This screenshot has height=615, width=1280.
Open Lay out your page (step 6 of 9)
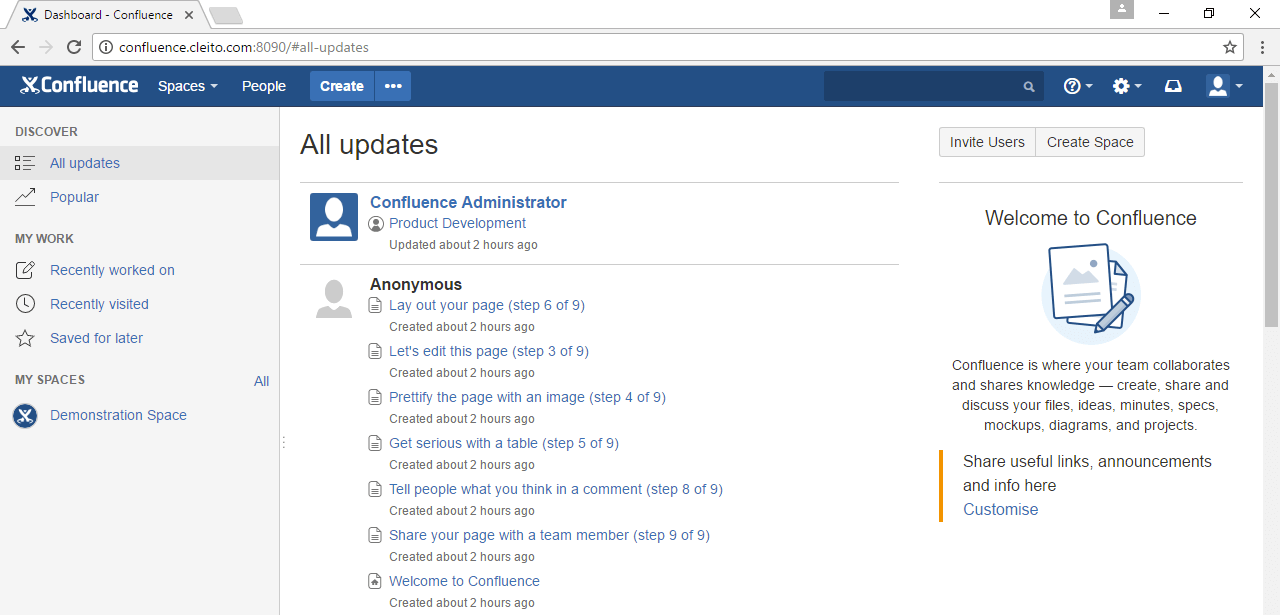click(487, 305)
